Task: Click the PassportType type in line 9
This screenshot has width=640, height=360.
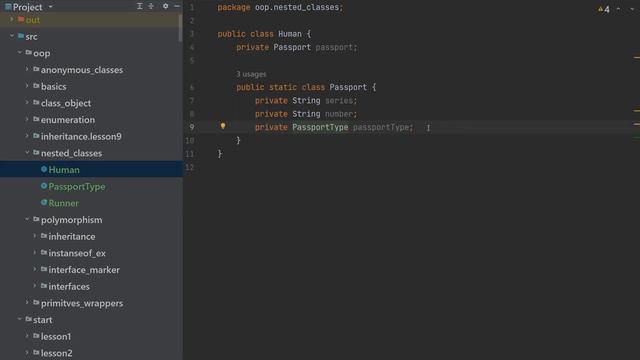Action: click(320, 127)
